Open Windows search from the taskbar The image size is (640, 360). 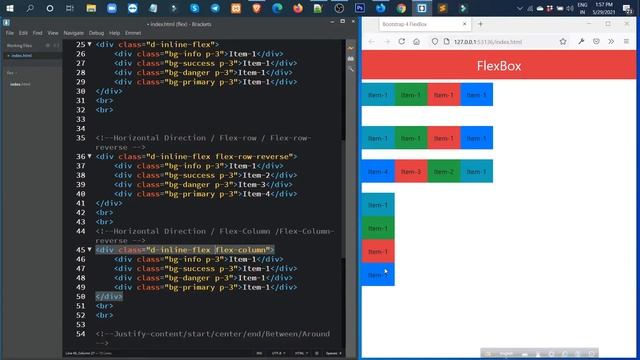(30, 8)
